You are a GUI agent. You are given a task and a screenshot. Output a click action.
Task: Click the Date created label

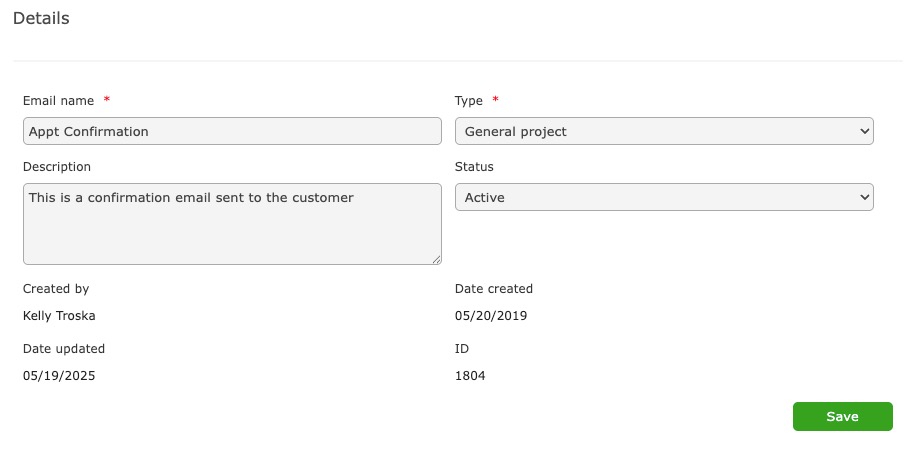493,289
